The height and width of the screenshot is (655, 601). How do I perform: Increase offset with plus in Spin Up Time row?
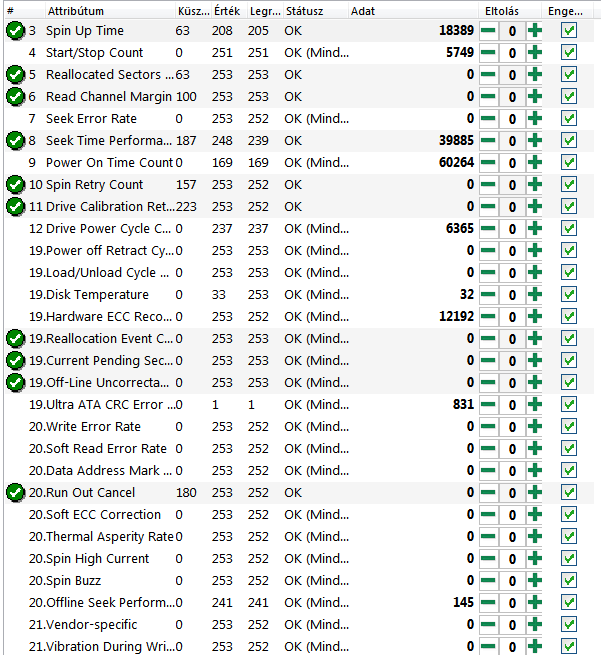coord(535,31)
